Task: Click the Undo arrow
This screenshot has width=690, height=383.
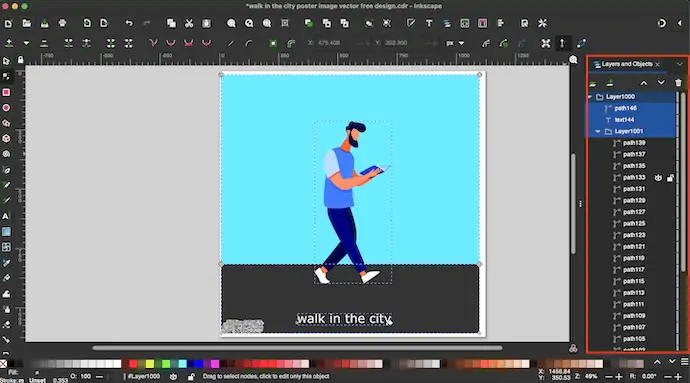Action: (x=129, y=23)
